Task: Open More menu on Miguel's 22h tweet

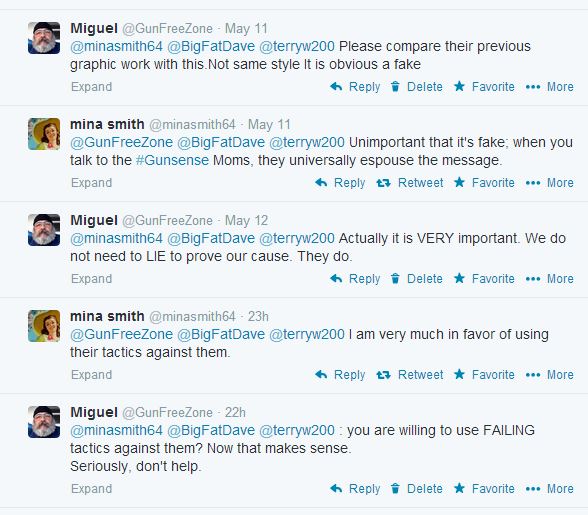Action: tap(549, 489)
